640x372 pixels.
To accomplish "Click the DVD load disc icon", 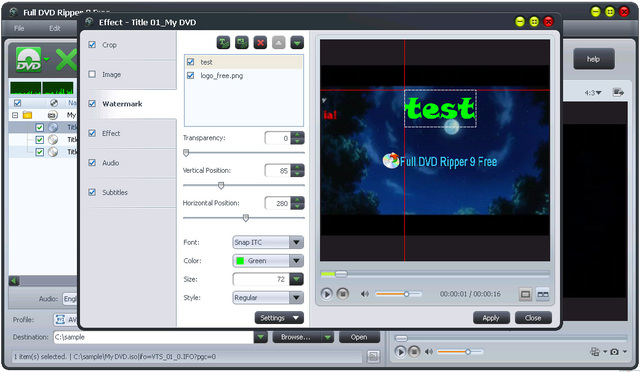I will 29,60.
